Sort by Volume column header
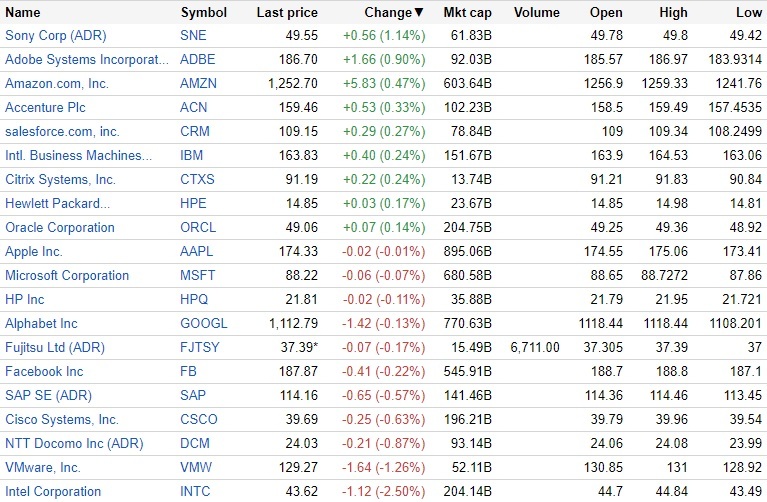The height and width of the screenshot is (502, 767). [x=536, y=13]
